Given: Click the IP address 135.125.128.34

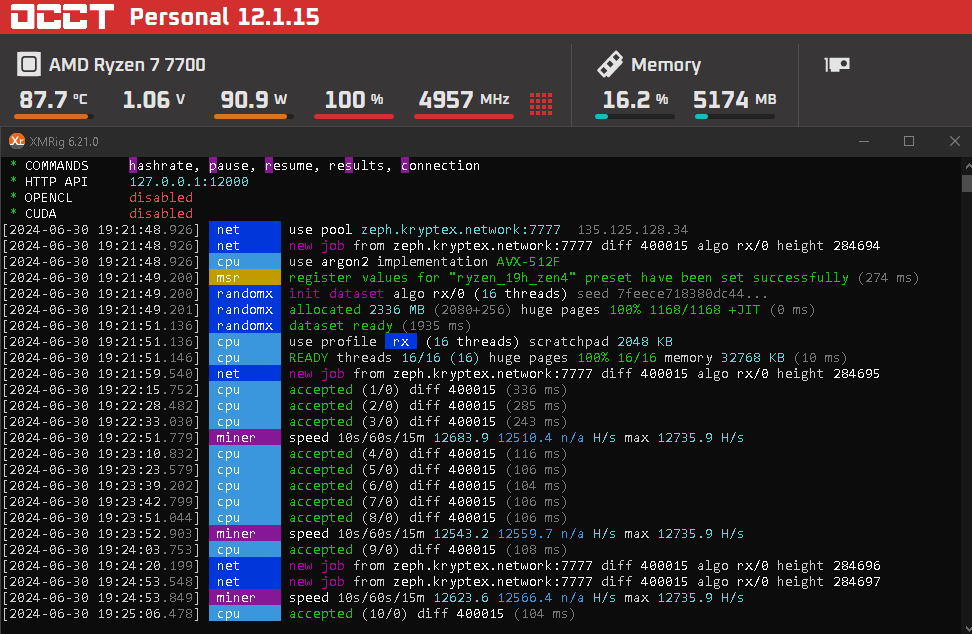Looking at the screenshot, I should tap(632, 230).
